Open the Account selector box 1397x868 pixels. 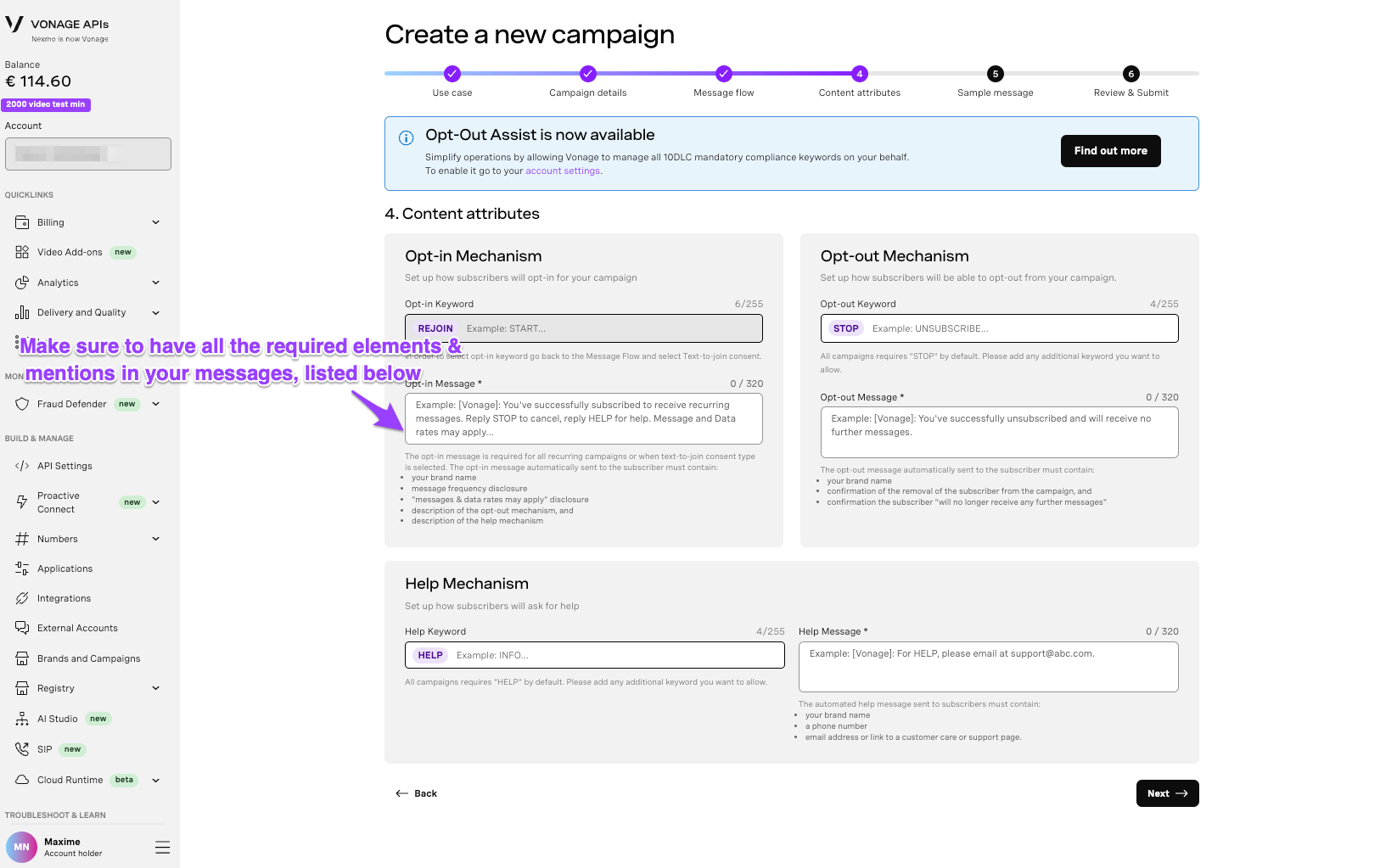tap(88, 154)
